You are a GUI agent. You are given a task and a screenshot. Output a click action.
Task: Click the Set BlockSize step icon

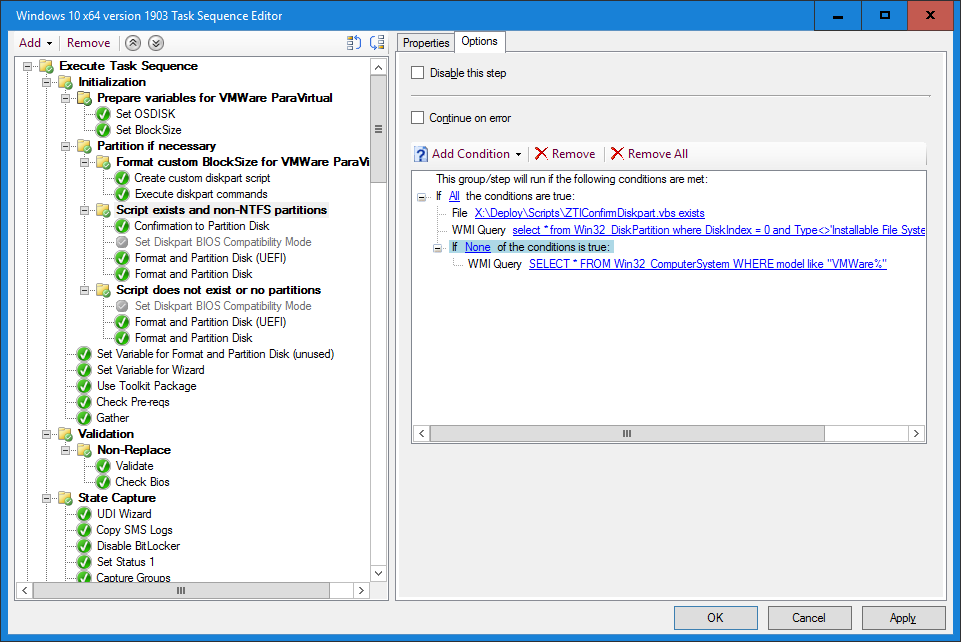tap(104, 130)
